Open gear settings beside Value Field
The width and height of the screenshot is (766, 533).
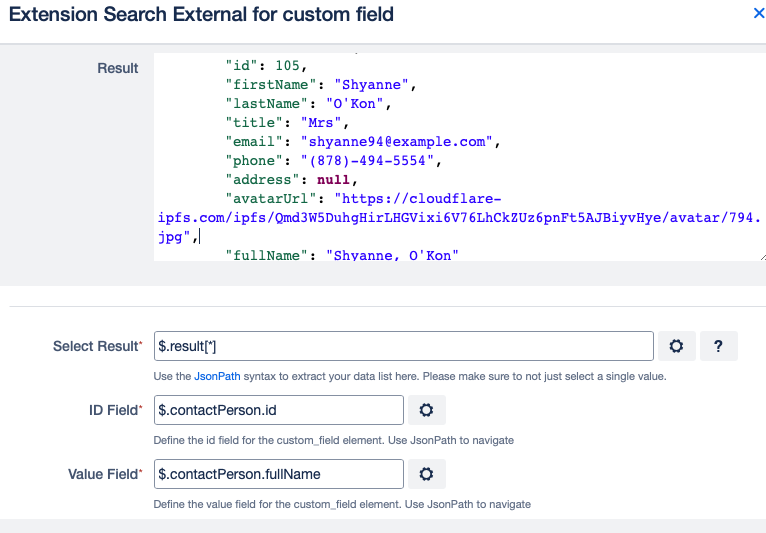426,474
